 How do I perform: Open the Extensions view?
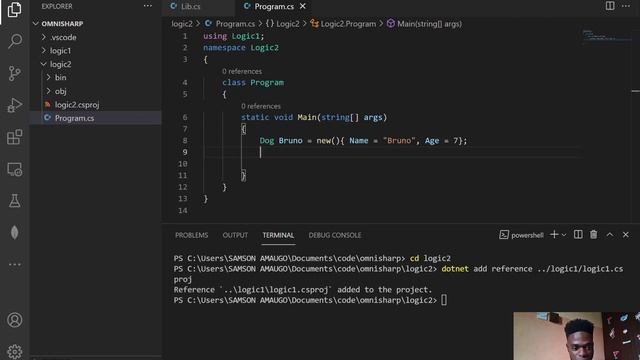pyautogui.click(x=15, y=137)
